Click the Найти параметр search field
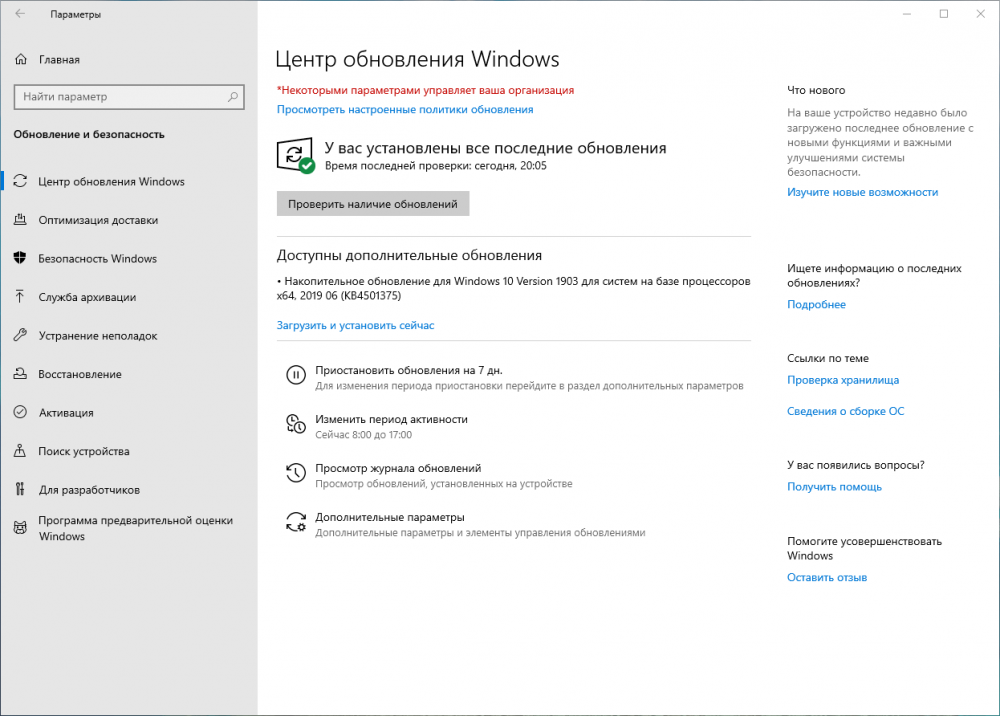The height and width of the screenshot is (716, 1000). [129, 97]
